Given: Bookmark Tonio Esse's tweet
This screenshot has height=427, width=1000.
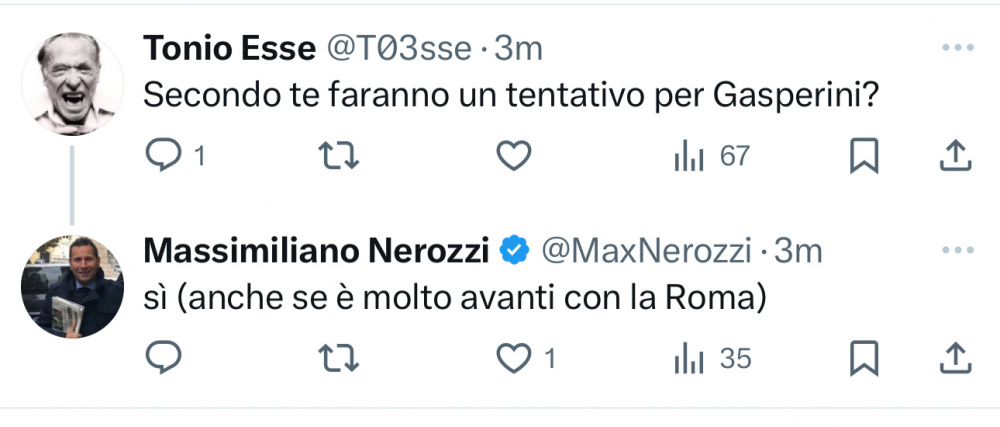Looking at the screenshot, I should pos(864,156).
